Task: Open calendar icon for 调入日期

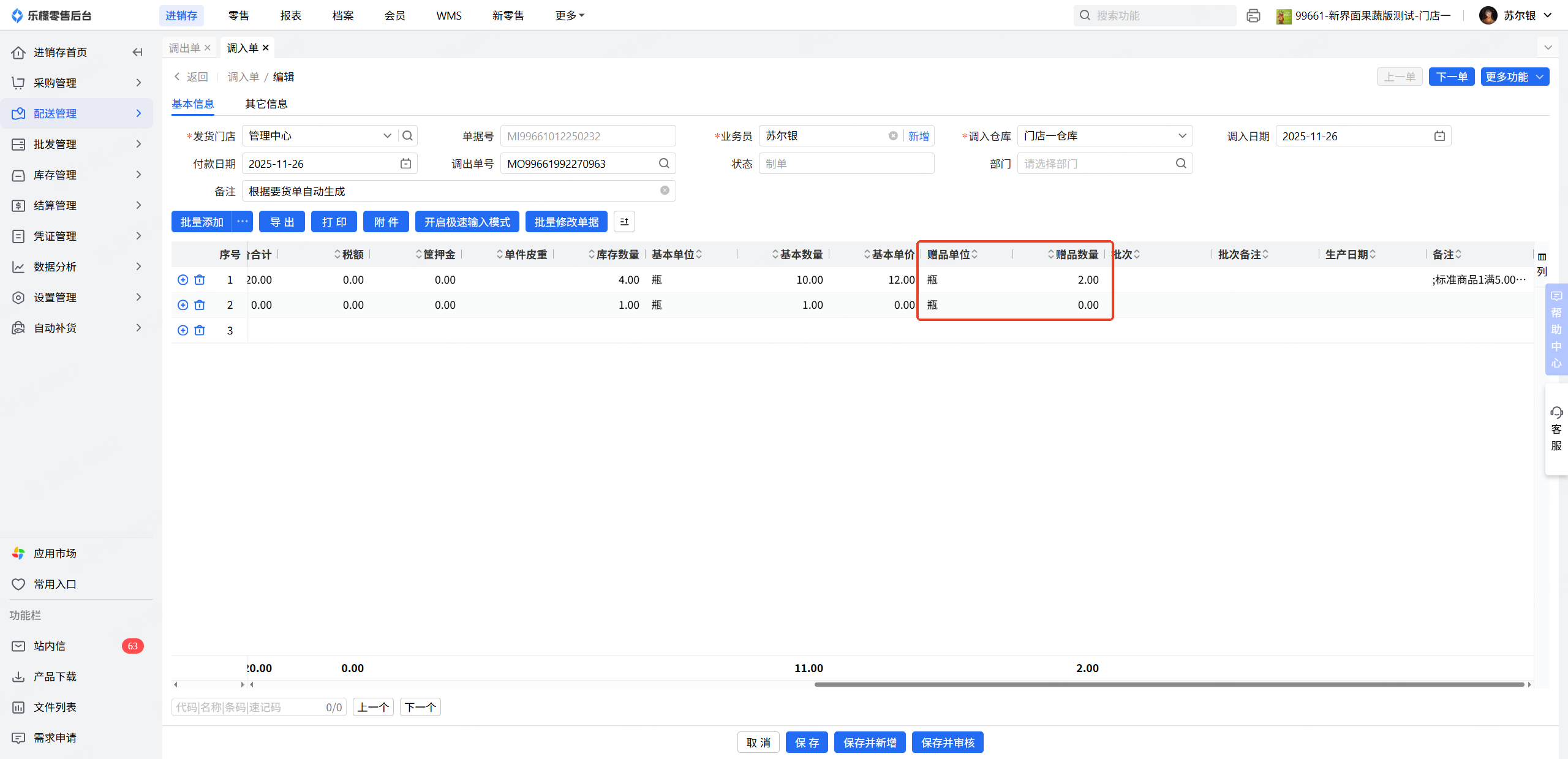Action: pos(1439,136)
